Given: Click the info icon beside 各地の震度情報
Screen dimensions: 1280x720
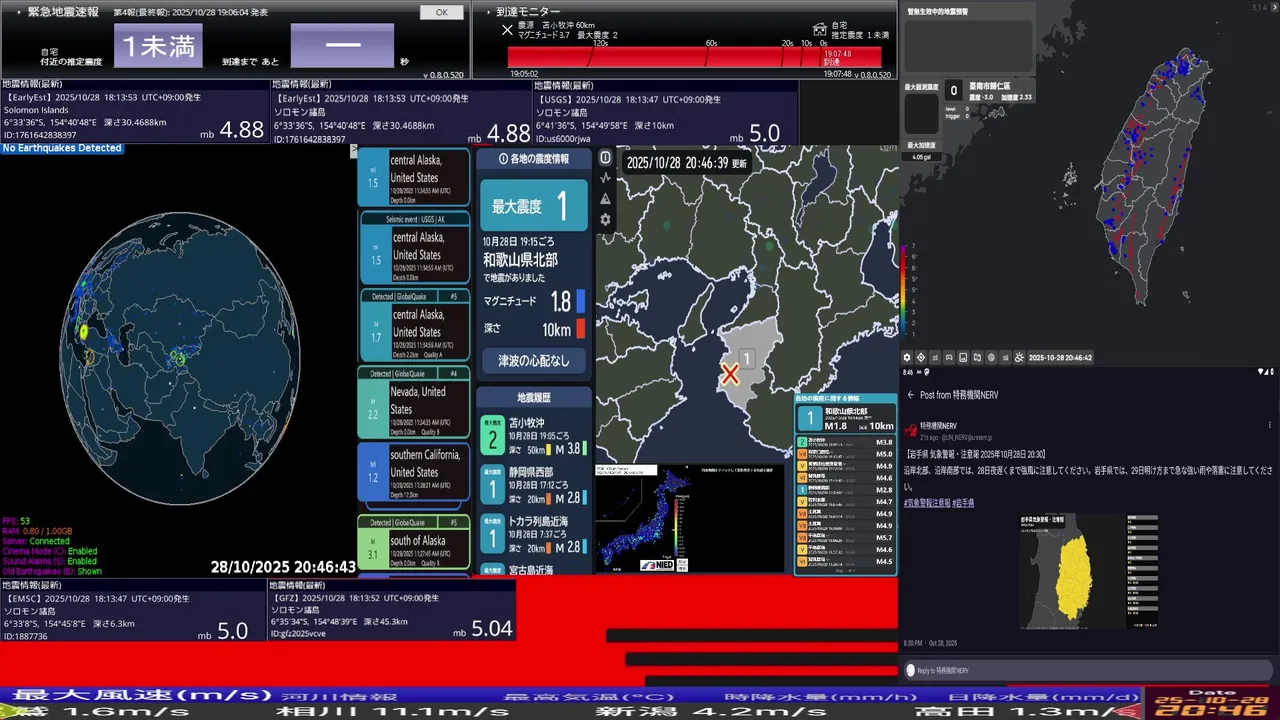Looking at the screenshot, I should pyautogui.click(x=502, y=159).
